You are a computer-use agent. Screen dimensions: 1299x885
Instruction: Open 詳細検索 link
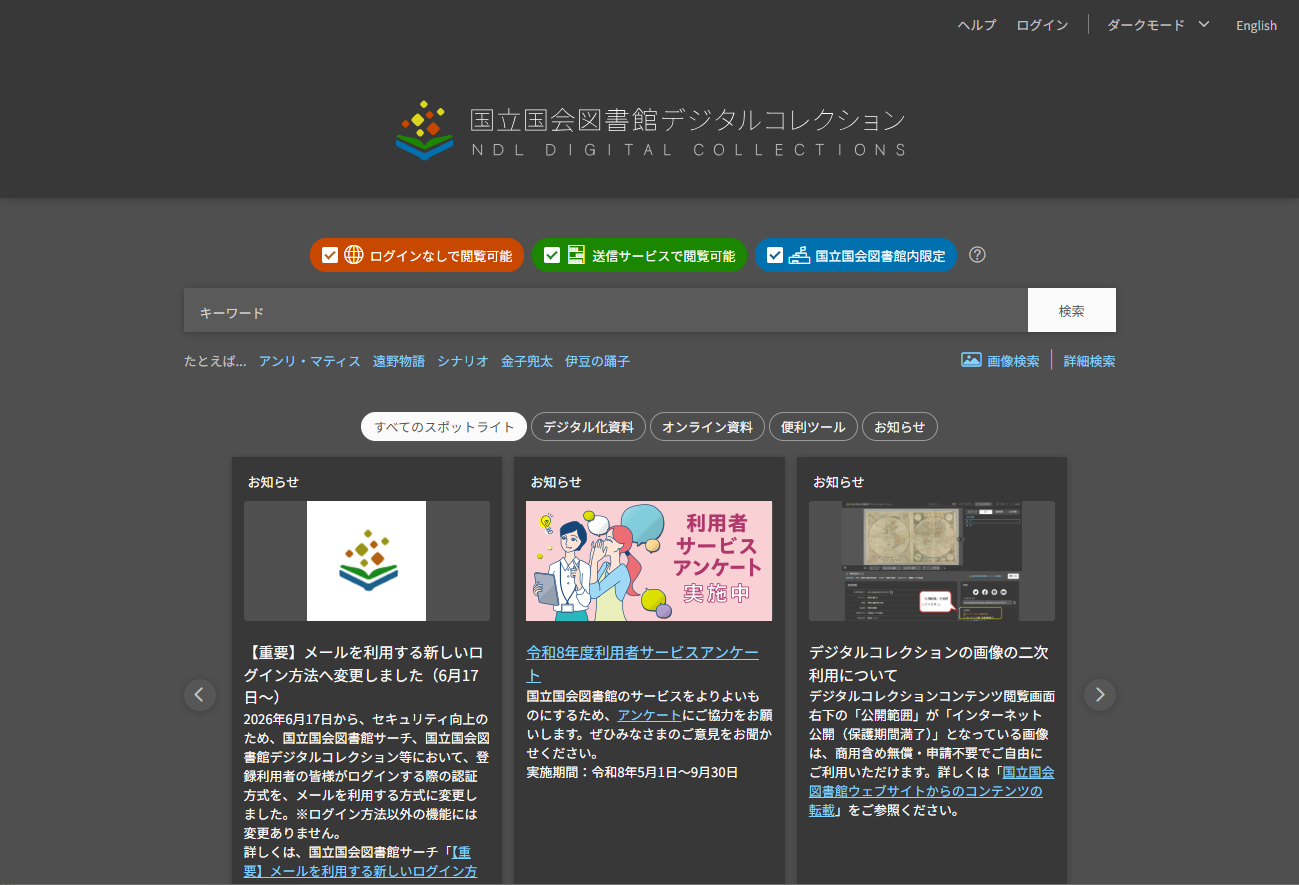[1089, 361]
